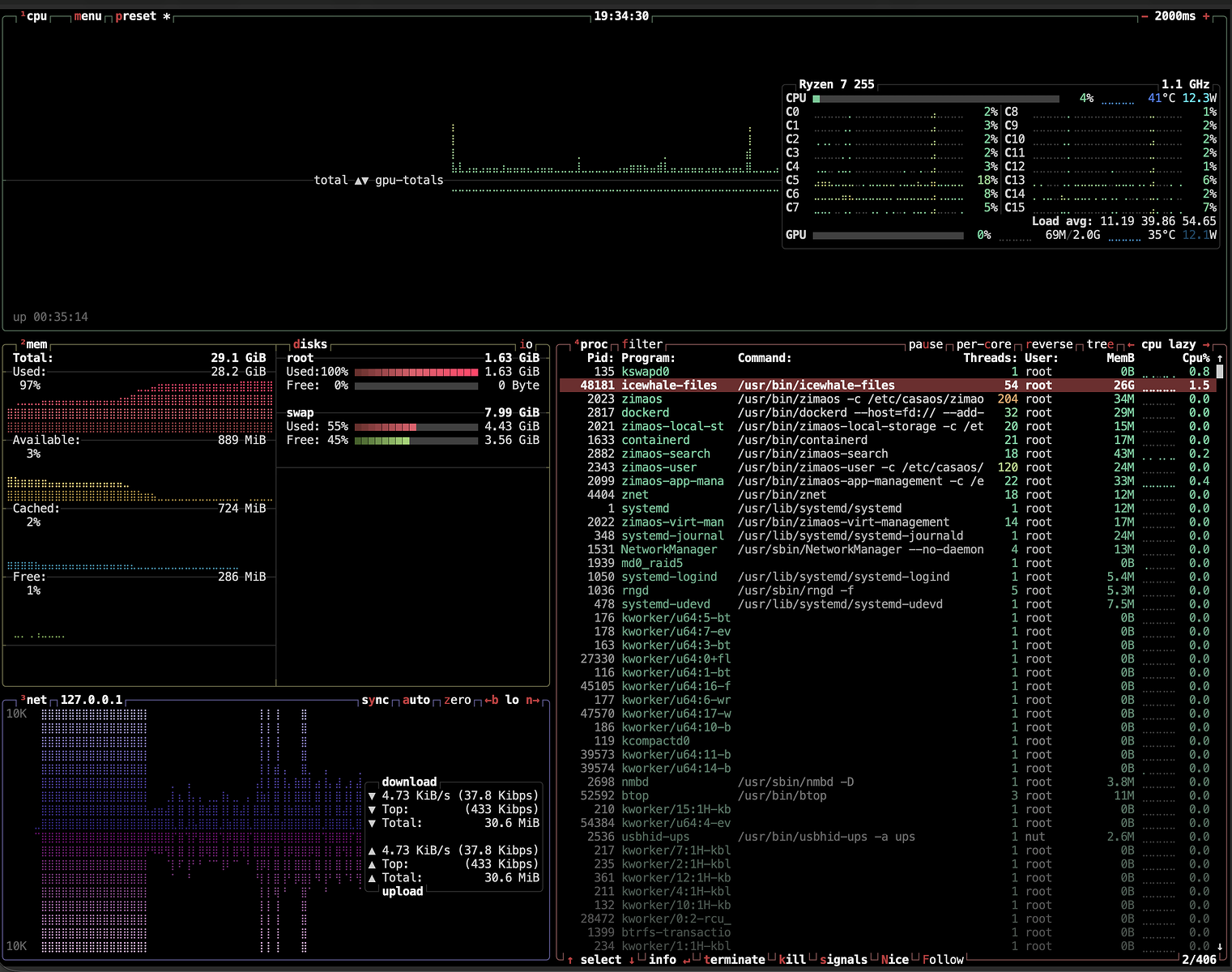Select the kswapd0 process row
The width and height of the screenshot is (1232, 972).
pyautogui.click(x=888, y=372)
